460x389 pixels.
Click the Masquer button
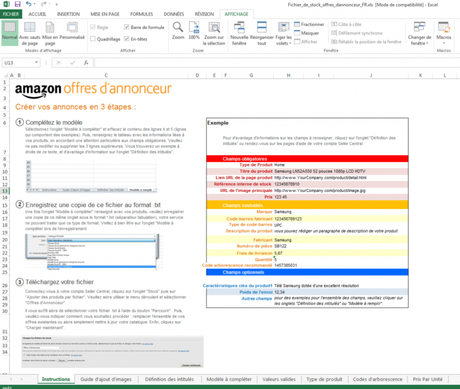pyautogui.click(x=307, y=33)
